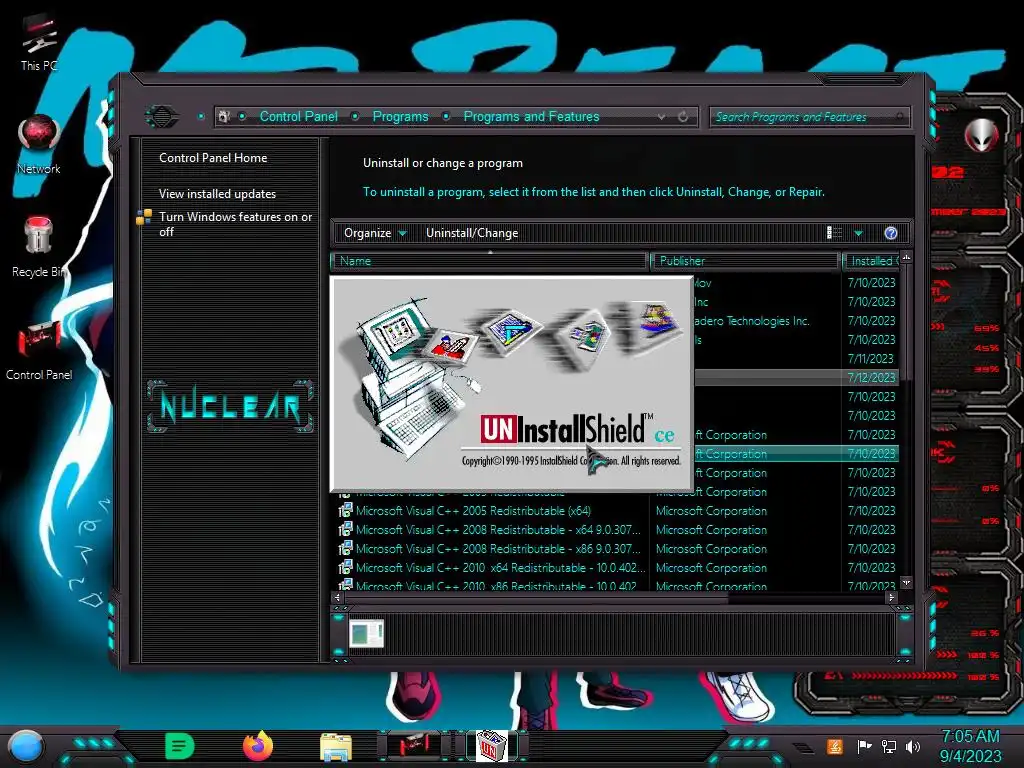
Task: Click the 7/11/2023 install date
Action: (871, 359)
